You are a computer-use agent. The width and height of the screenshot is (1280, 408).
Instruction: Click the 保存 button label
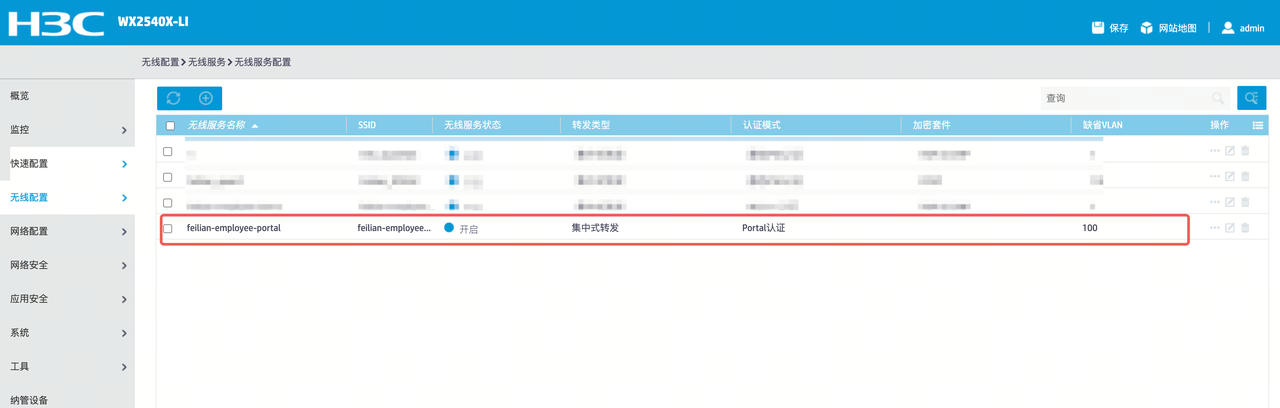point(1119,28)
